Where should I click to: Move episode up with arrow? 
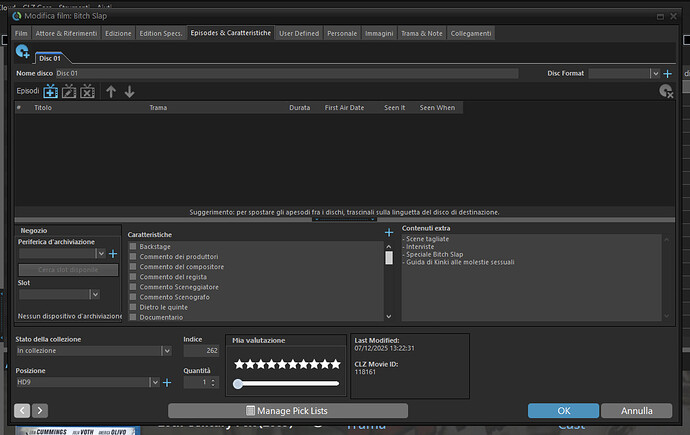[111, 91]
